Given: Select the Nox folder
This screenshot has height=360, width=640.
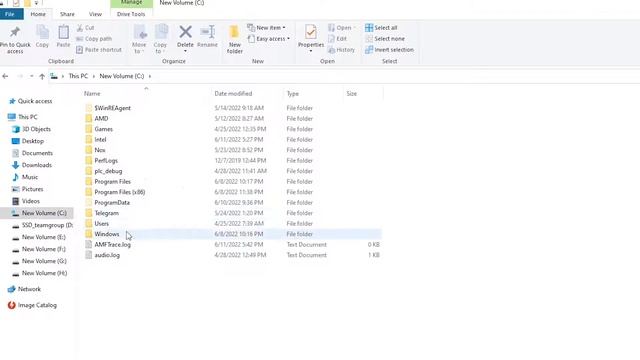Looking at the screenshot, I should coord(95,150).
